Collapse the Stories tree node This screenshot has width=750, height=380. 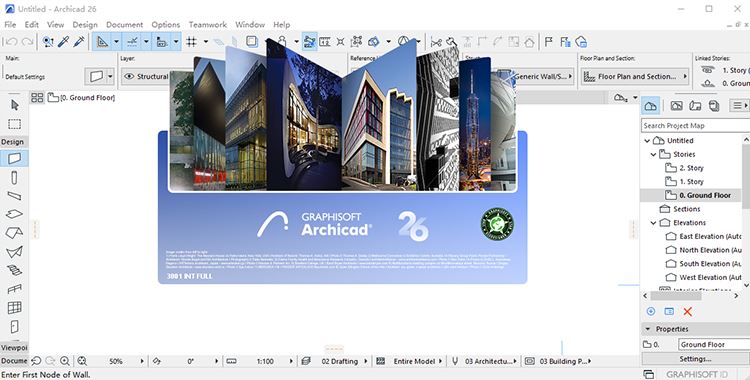(x=653, y=155)
